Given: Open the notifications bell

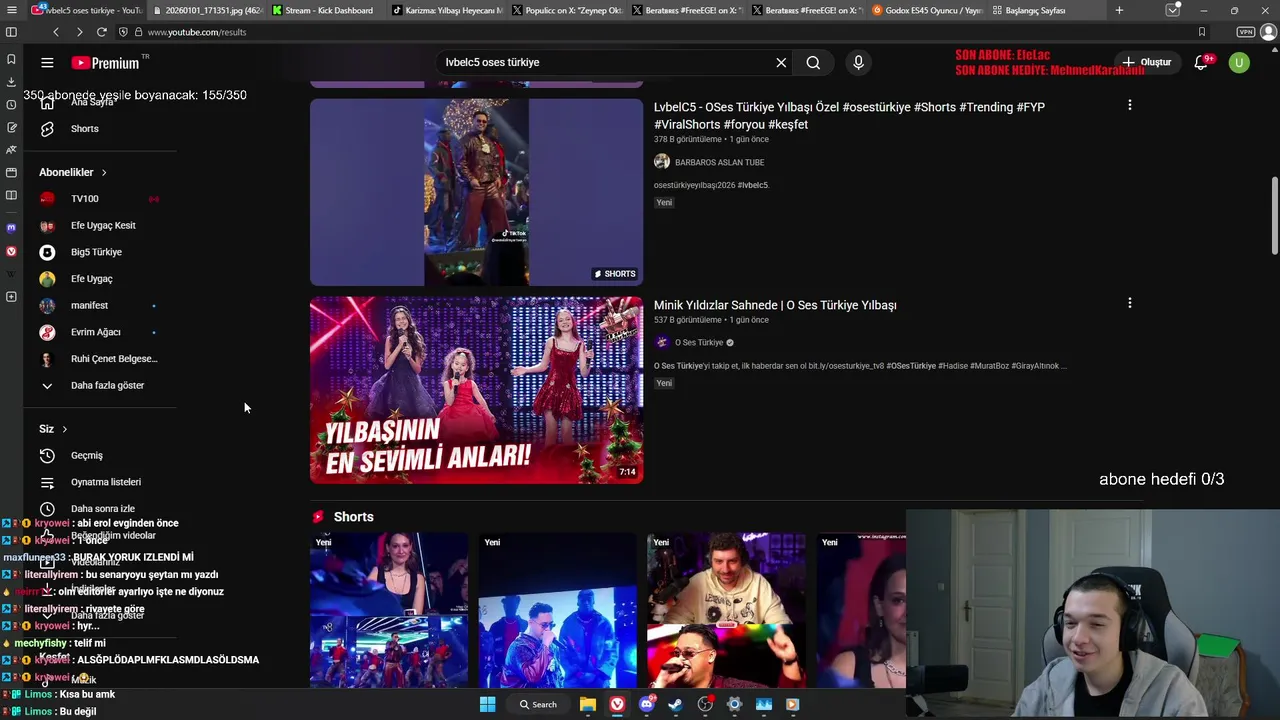Looking at the screenshot, I should pos(1201,62).
